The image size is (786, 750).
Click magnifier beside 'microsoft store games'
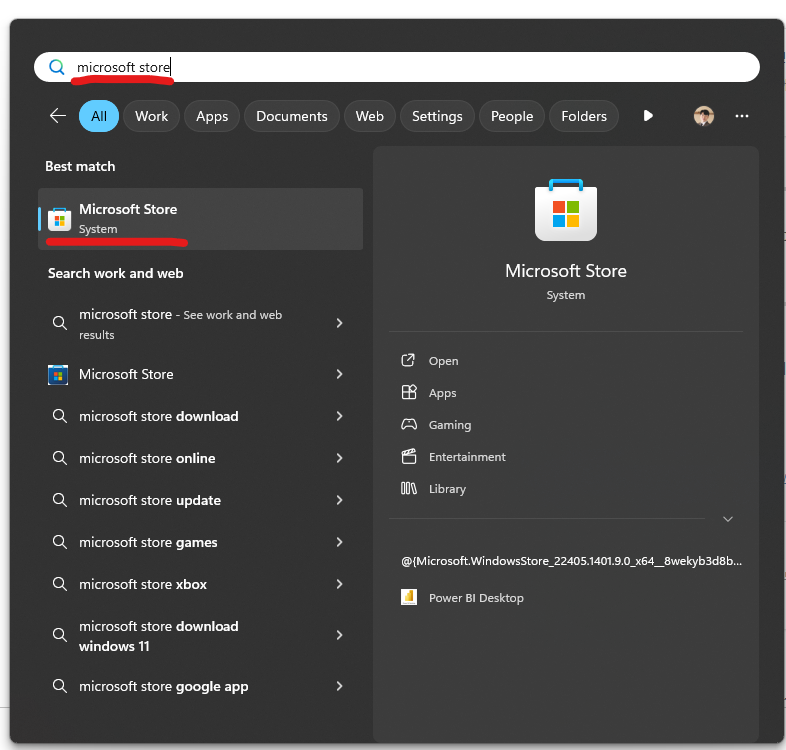(x=60, y=542)
